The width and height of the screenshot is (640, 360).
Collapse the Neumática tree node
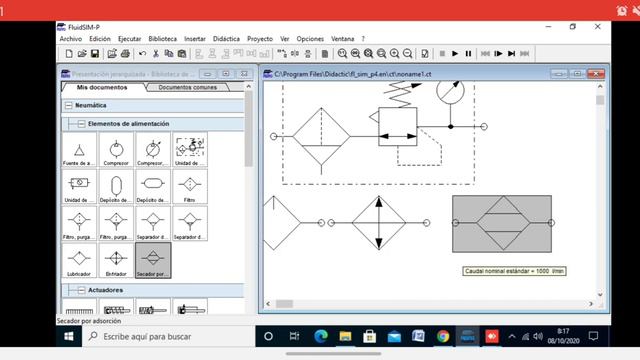click(69, 105)
